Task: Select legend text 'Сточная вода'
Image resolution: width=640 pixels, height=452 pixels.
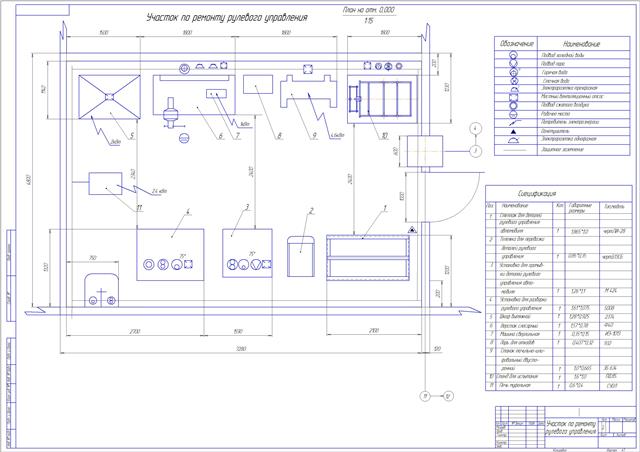Action: pos(556,81)
